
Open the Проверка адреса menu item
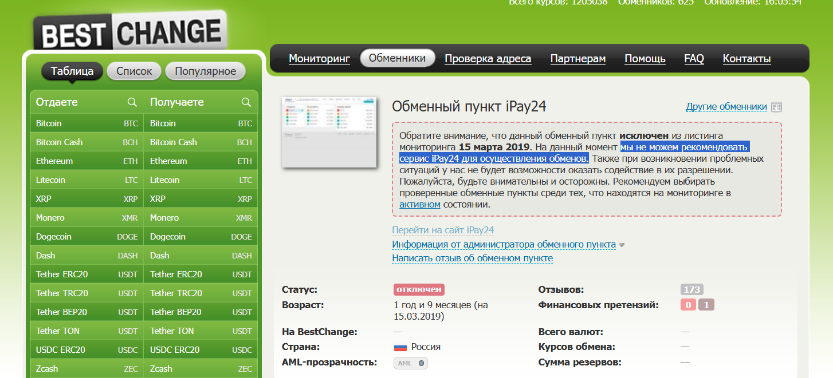pyautogui.click(x=488, y=58)
